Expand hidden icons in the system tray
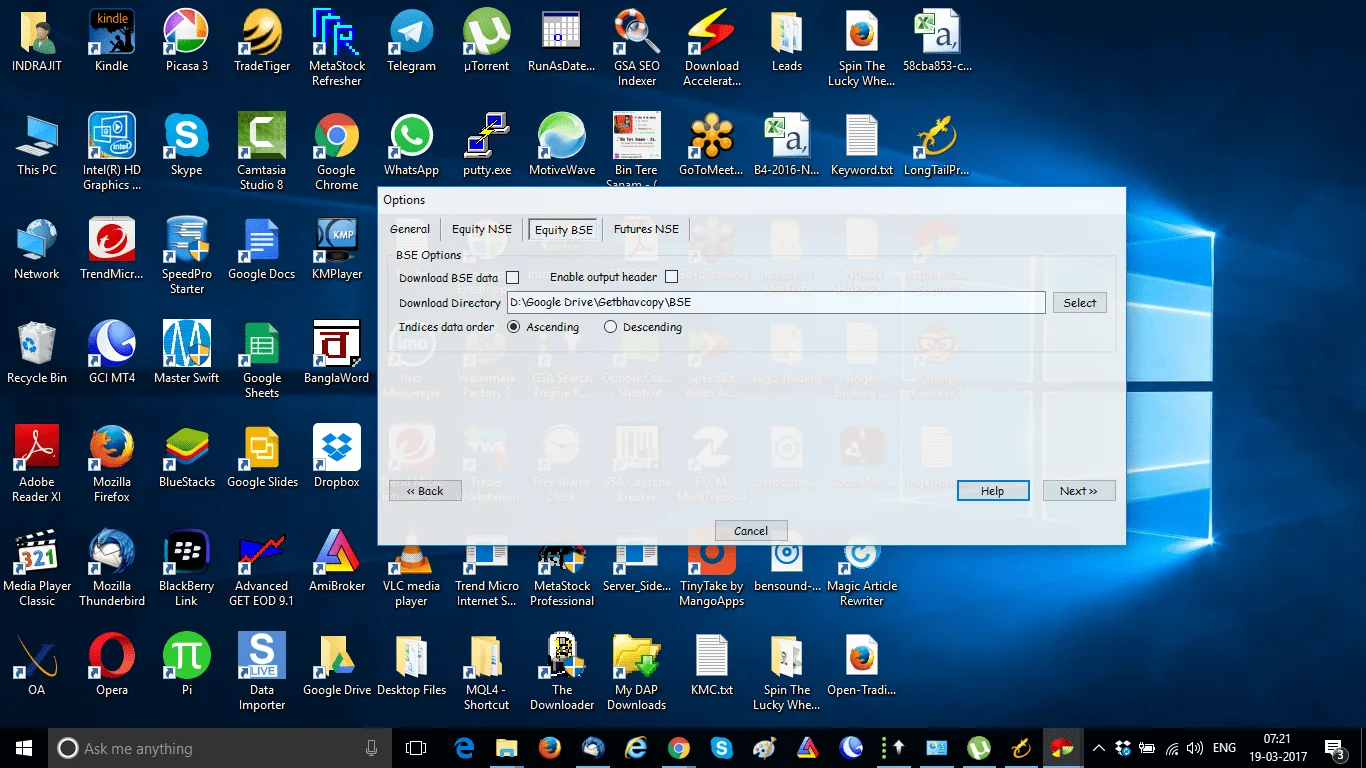 point(1098,747)
